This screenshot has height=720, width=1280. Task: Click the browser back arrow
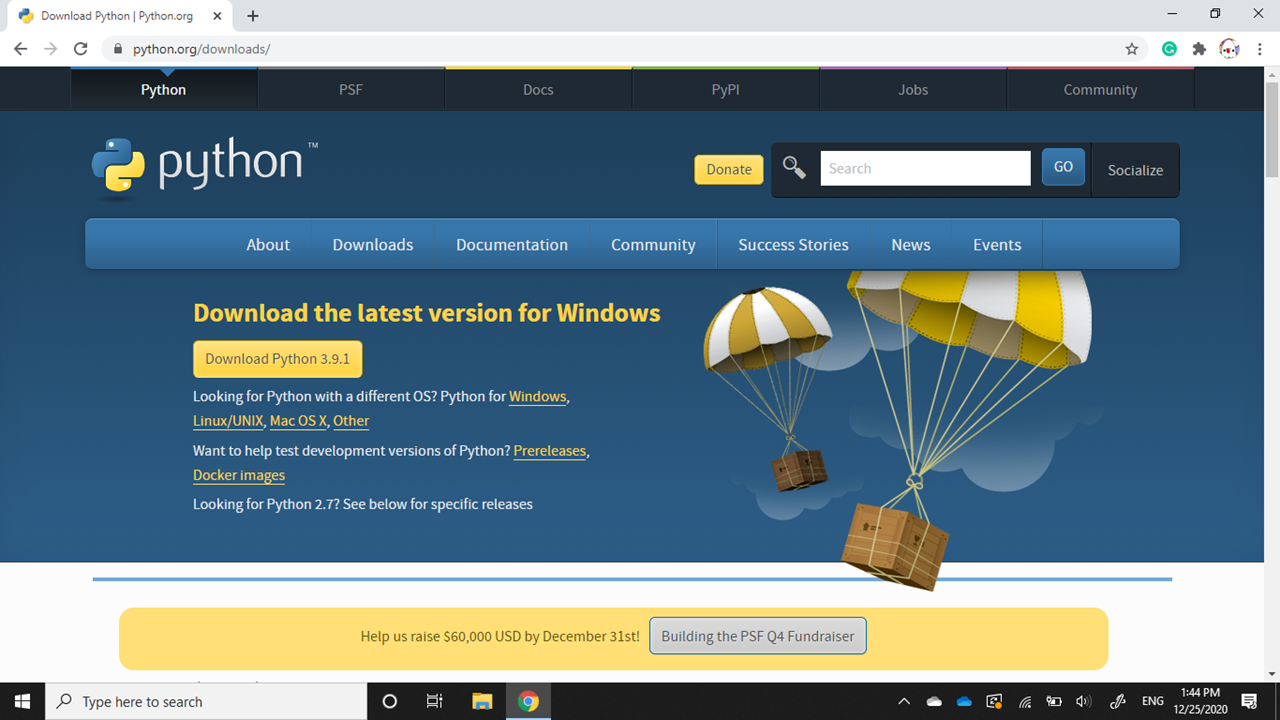(21, 49)
